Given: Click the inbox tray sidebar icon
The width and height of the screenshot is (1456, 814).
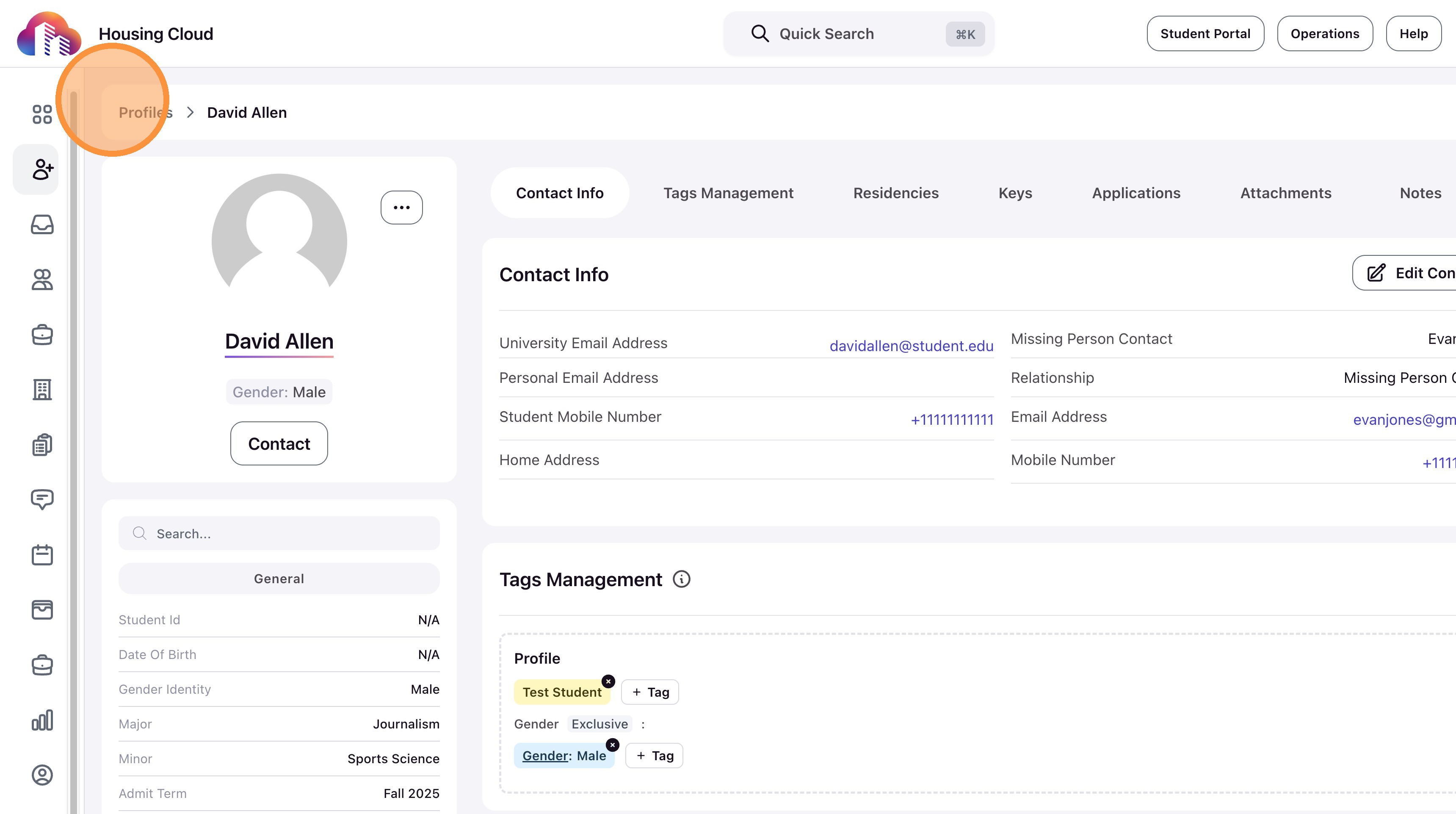Looking at the screenshot, I should click(x=42, y=224).
